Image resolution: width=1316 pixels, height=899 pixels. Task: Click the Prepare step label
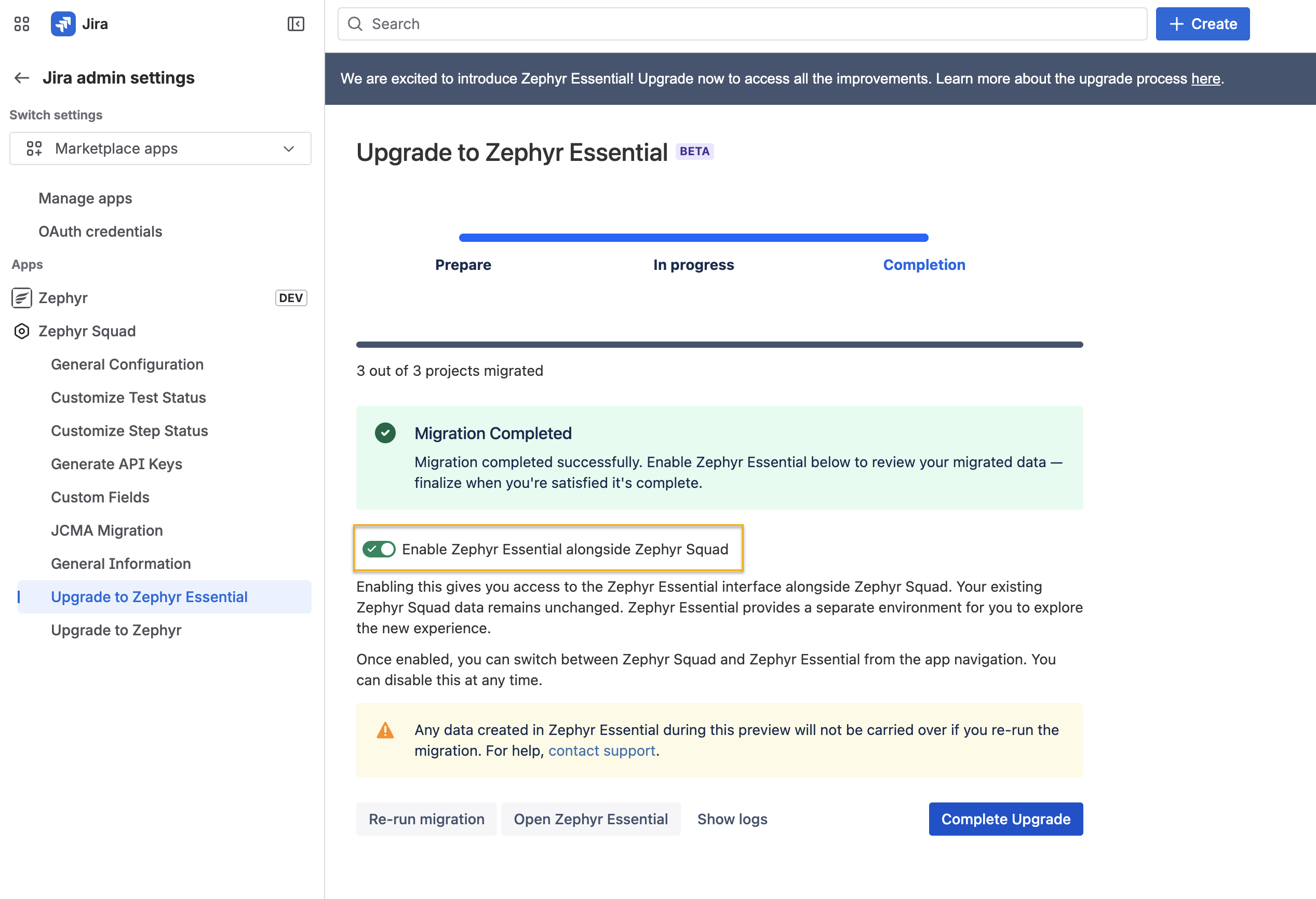tap(463, 265)
